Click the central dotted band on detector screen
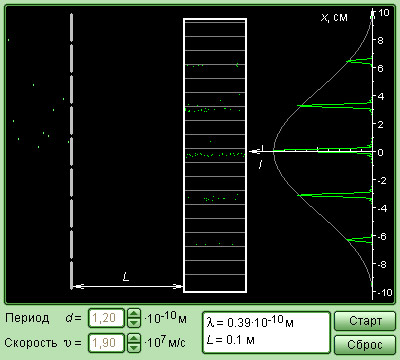400x360 pixels. (215, 155)
